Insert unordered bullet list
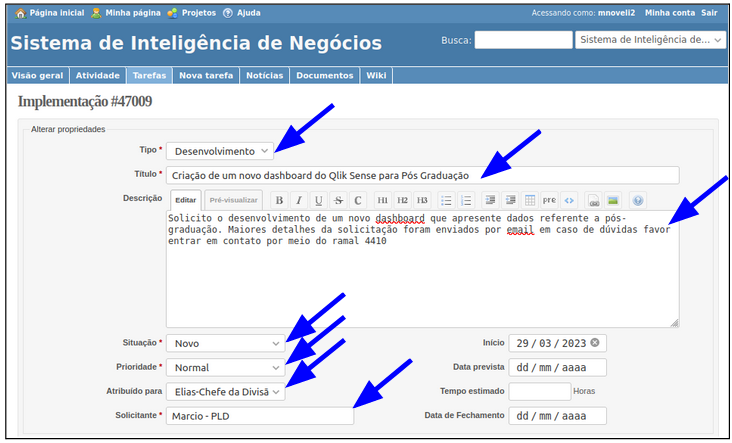 446,200
